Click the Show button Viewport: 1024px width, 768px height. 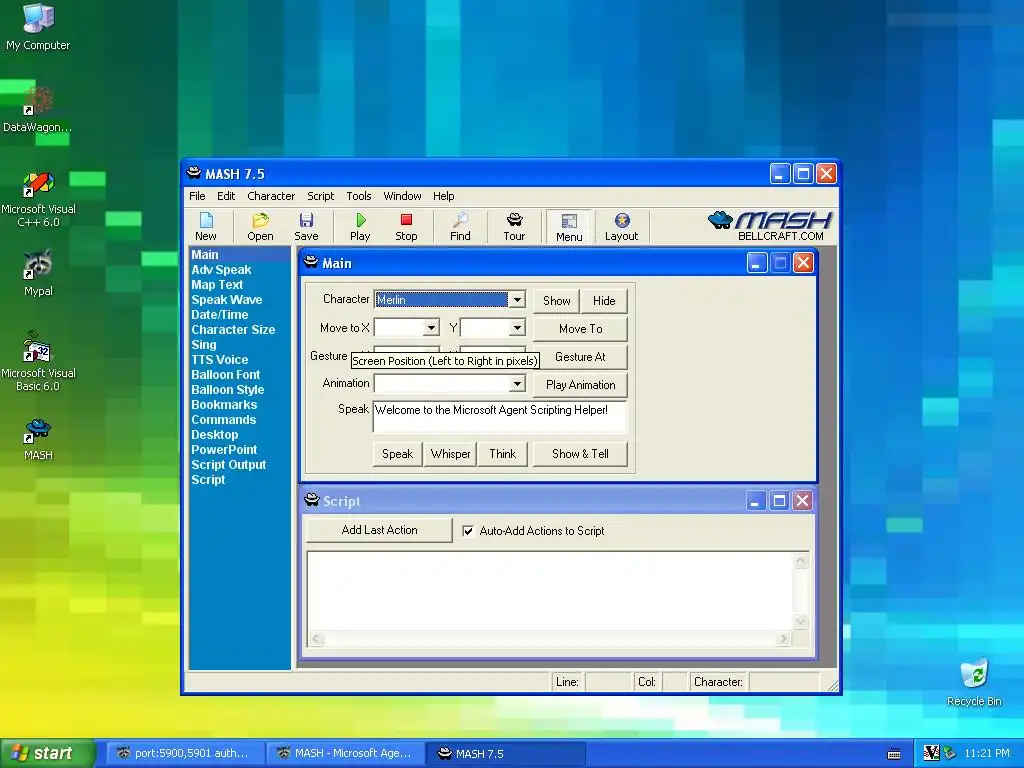(556, 300)
